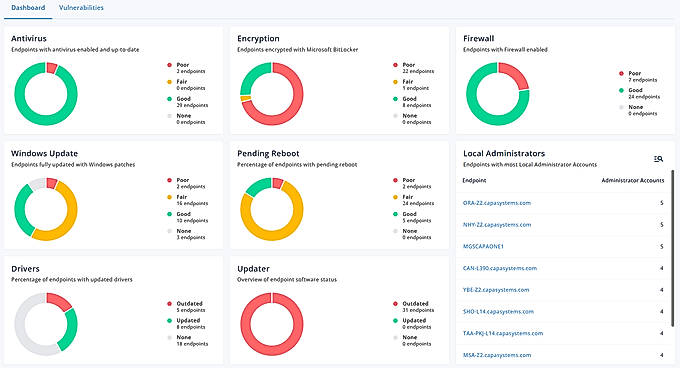The image size is (680, 368).
Task: Open the Vulnerabilities tab
Action: pyautogui.click(x=81, y=8)
